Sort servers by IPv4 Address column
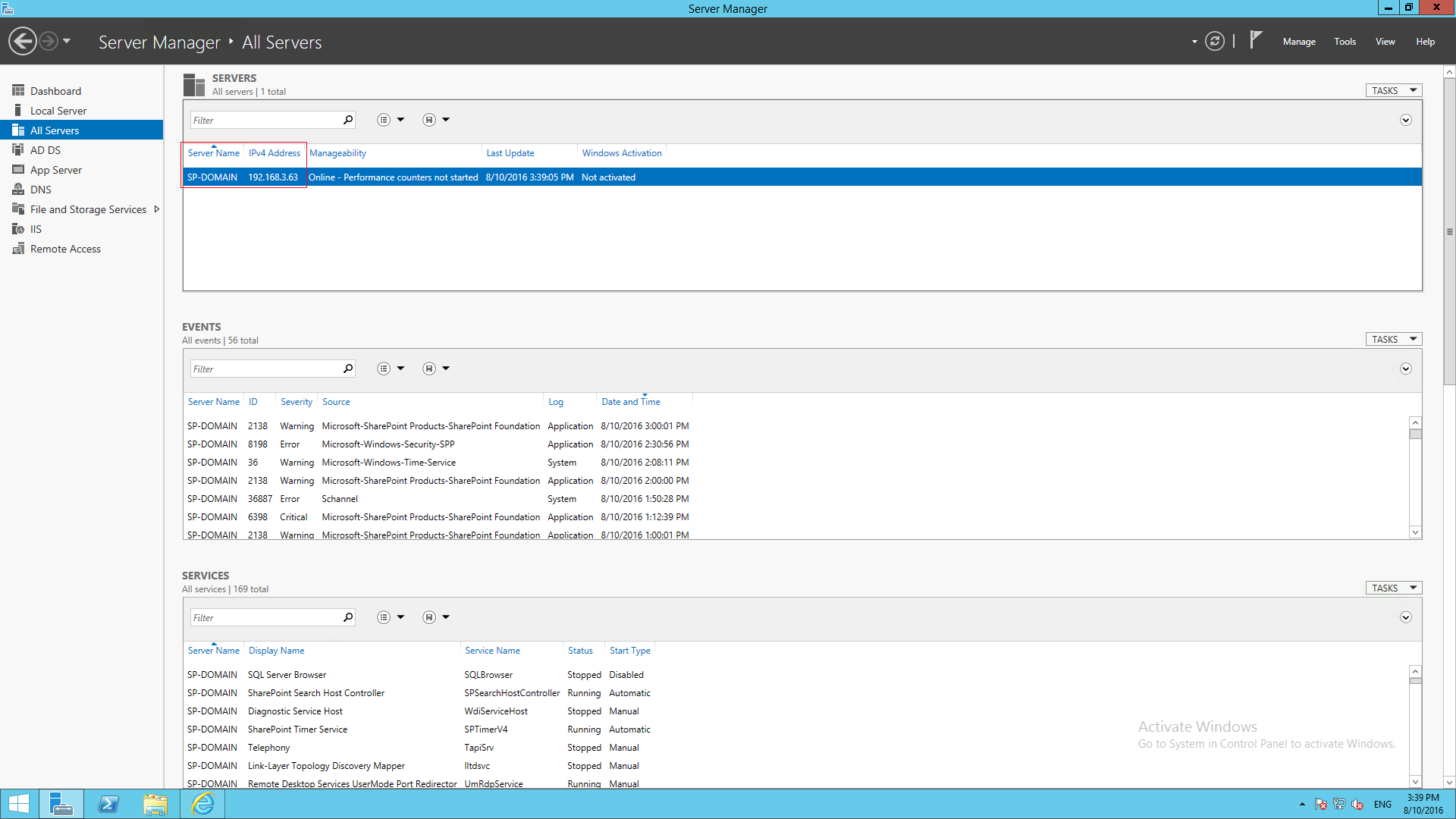Image resolution: width=1456 pixels, height=819 pixels. click(275, 153)
